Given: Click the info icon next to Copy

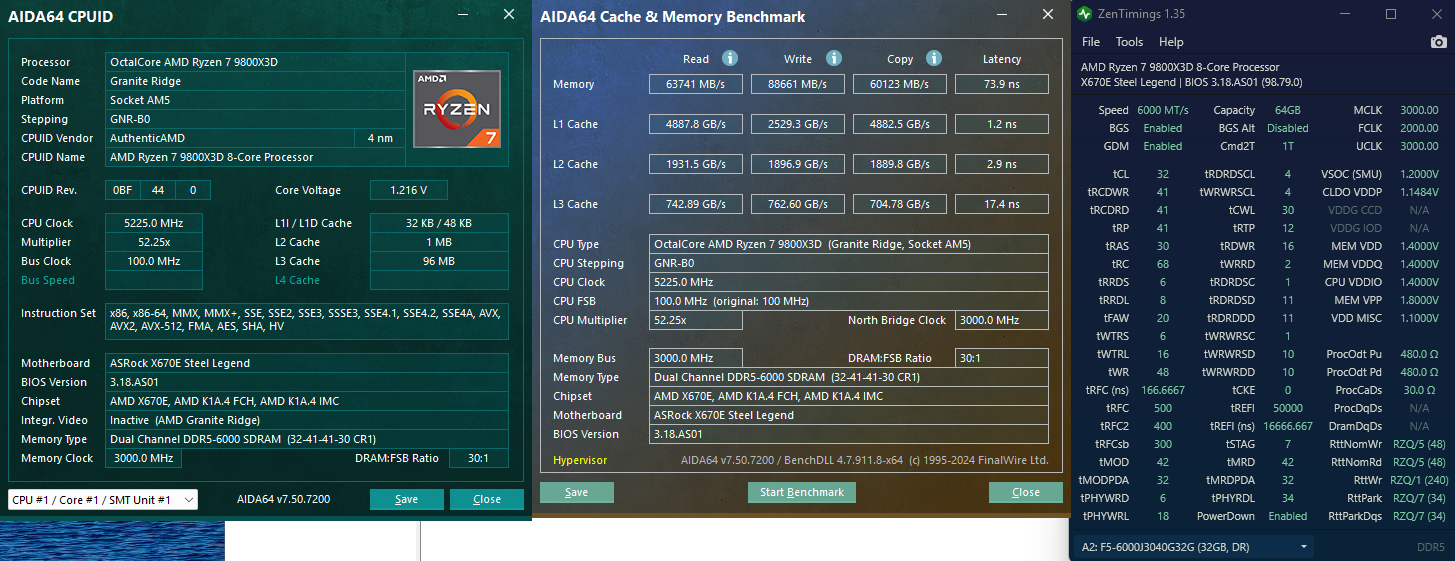Looking at the screenshot, I should pyautogui.click(x=934, y=59).
